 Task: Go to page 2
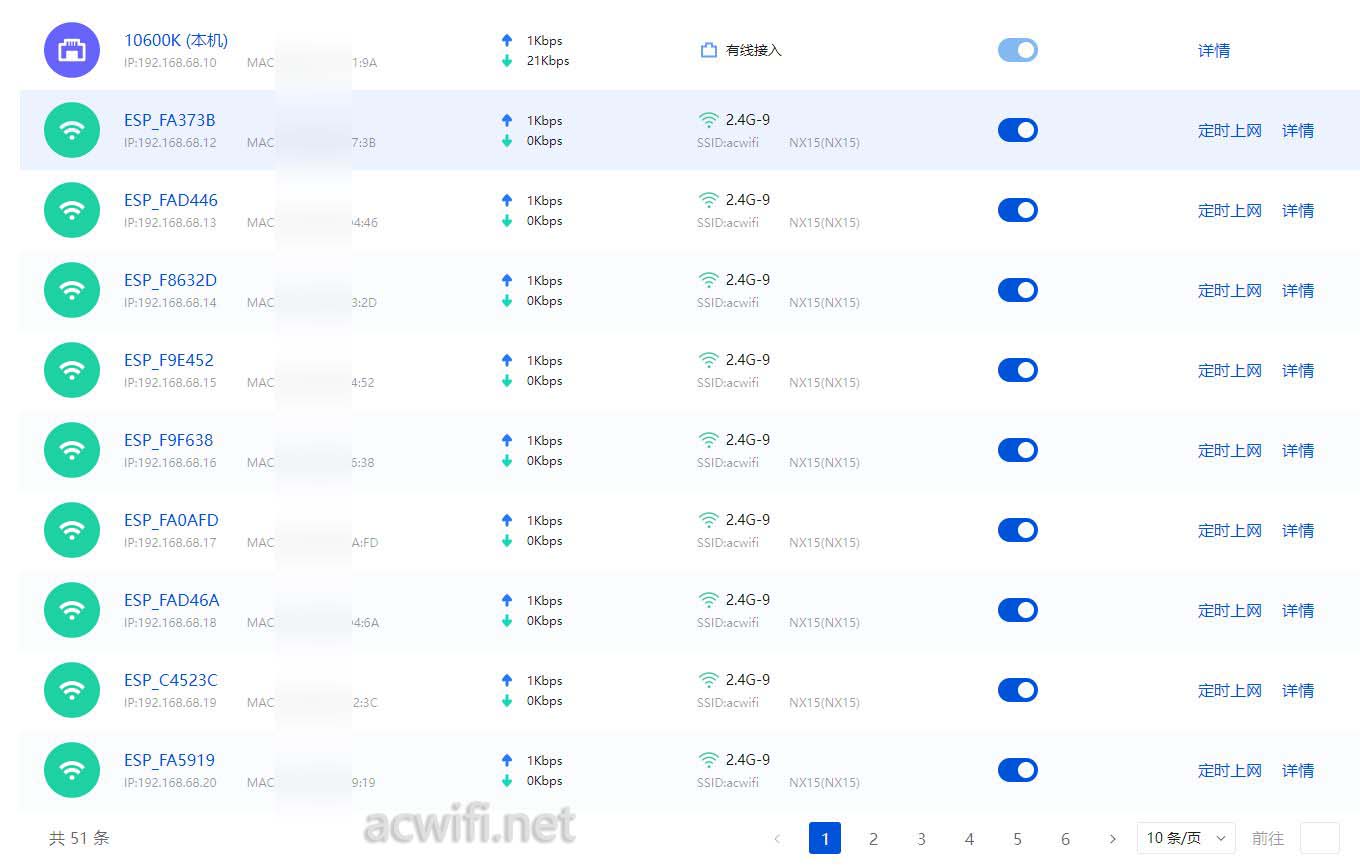coord(873,839)
